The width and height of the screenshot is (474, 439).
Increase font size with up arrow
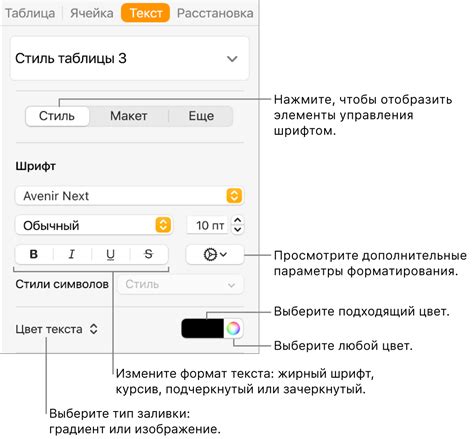(237, 220)
